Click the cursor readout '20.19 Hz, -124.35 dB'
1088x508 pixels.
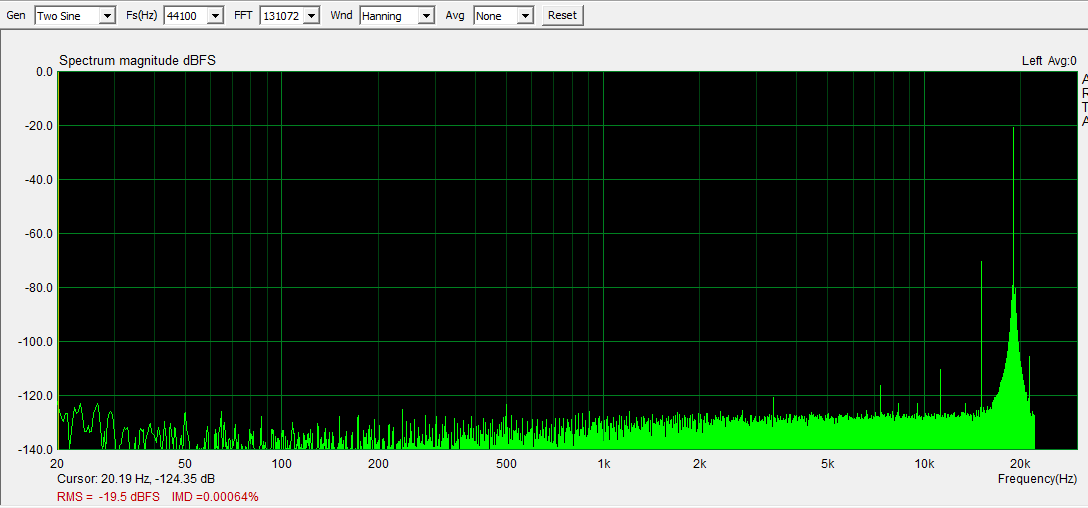tap(158, 479)
